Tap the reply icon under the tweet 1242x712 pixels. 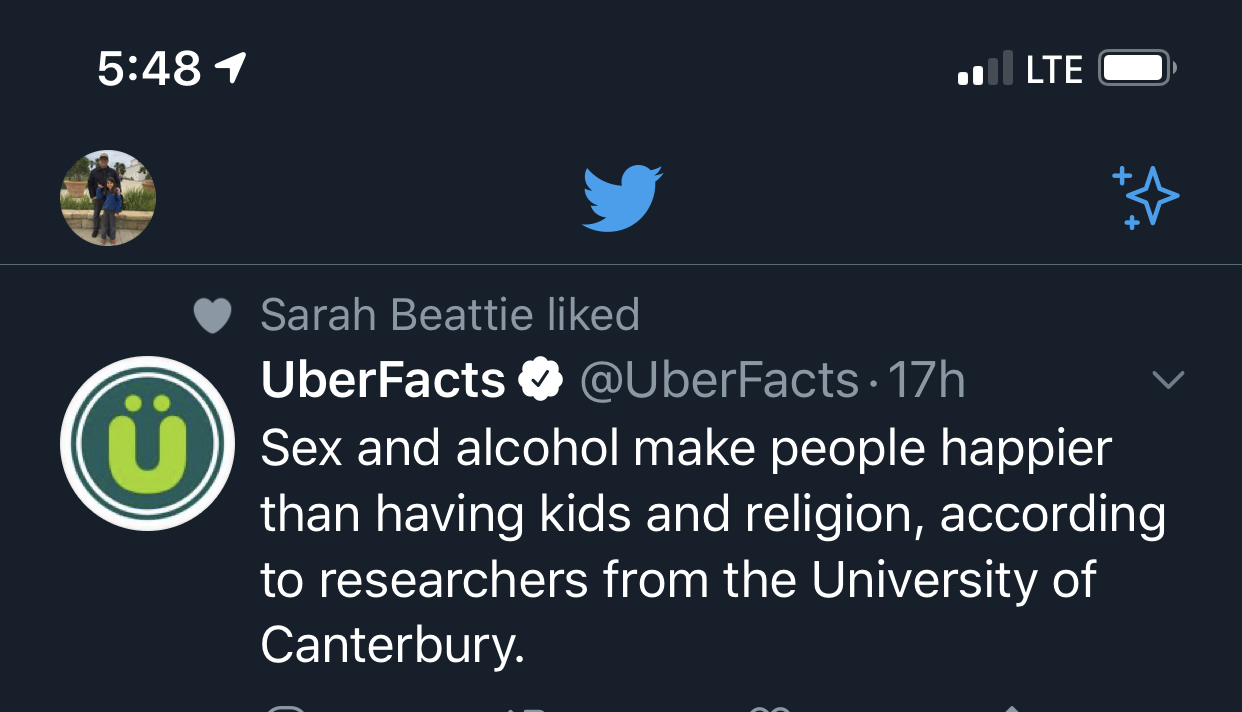coord(286,708)
